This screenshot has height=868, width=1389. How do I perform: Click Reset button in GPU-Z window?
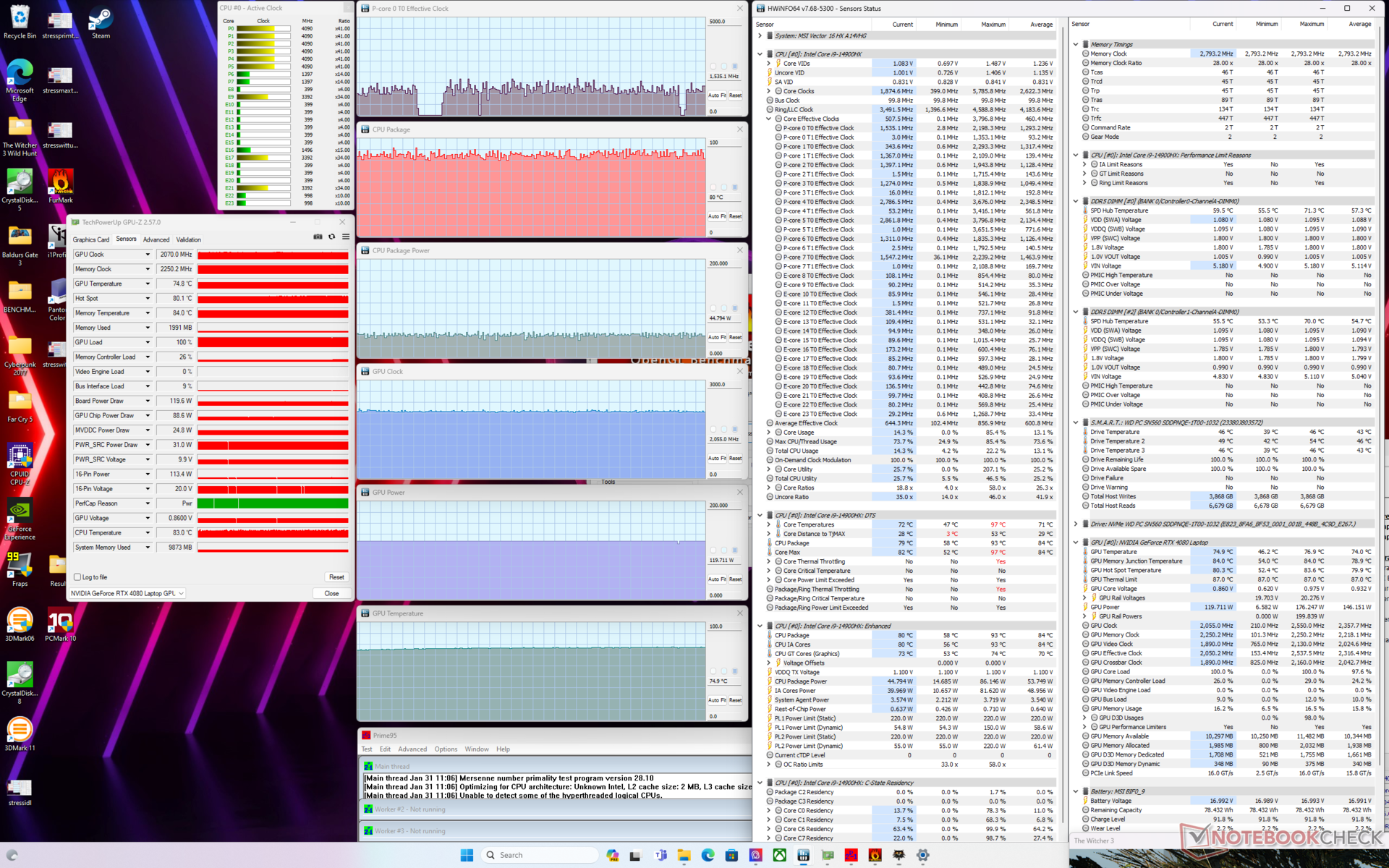(336, 577)
